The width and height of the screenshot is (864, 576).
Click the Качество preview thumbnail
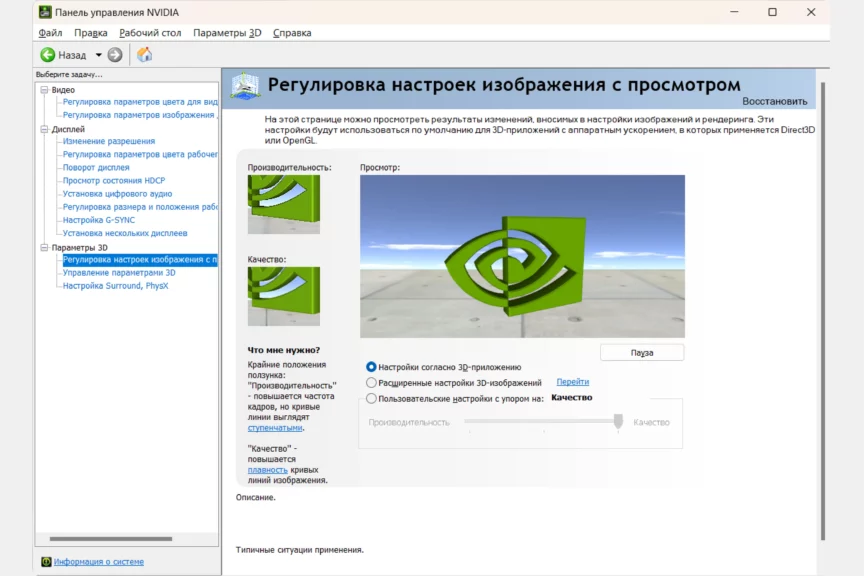284,296
